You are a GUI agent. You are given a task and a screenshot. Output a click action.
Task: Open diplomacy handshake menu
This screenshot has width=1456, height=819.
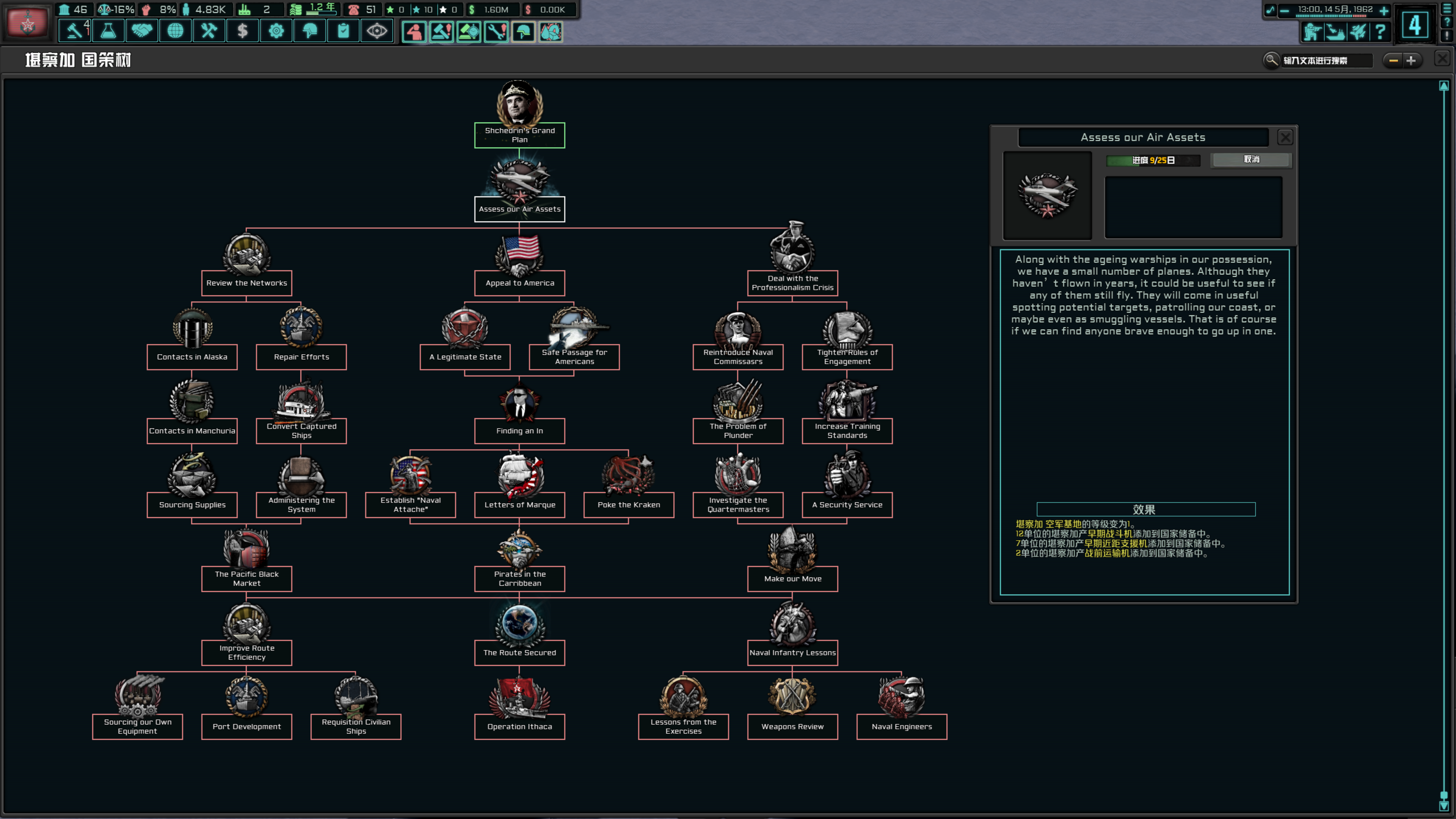click(141, 30)
